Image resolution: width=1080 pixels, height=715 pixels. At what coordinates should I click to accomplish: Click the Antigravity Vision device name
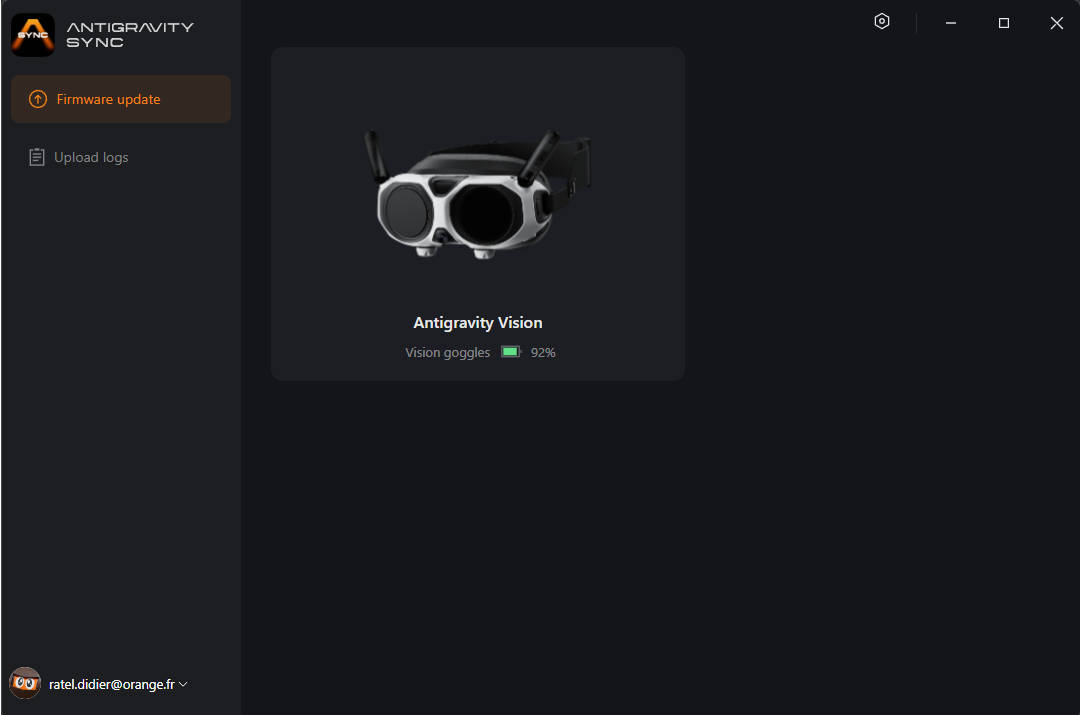click(x=477, y=322)
